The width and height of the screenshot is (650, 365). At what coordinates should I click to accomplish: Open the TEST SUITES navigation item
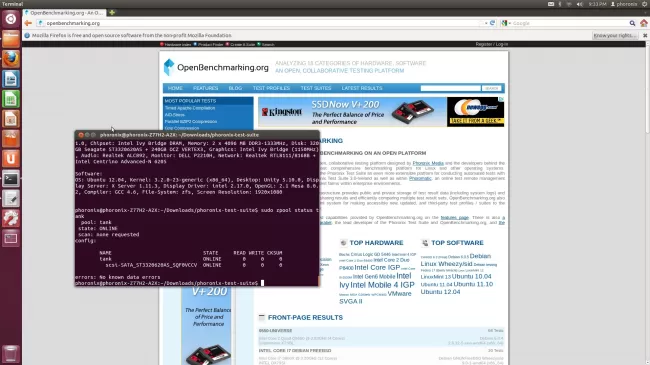coord(315,88)
